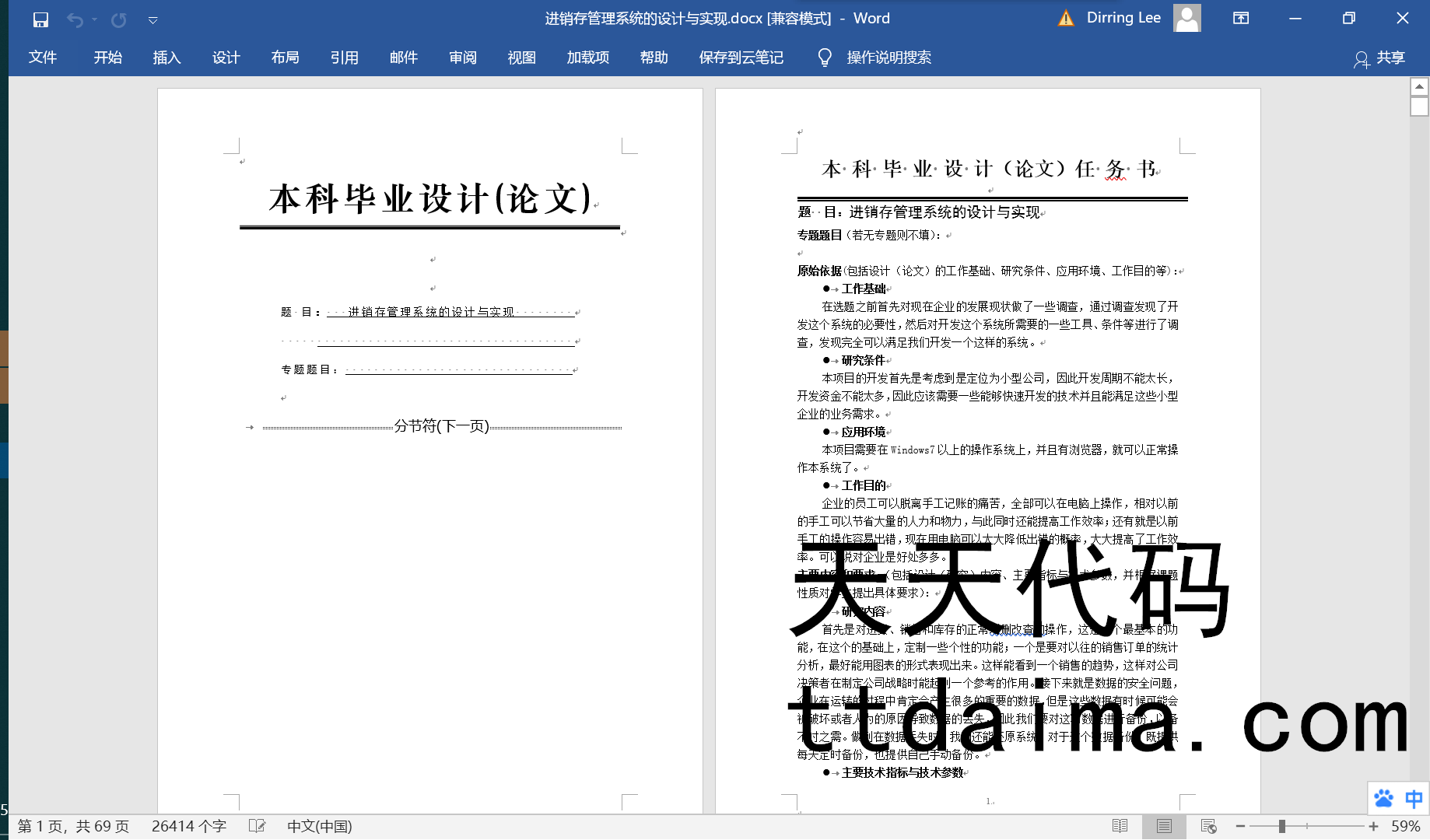Viewport: 1430px width, 840px height.
Task: Open the 插入 (Insert) ribbon tab
Action: (166, 58)
